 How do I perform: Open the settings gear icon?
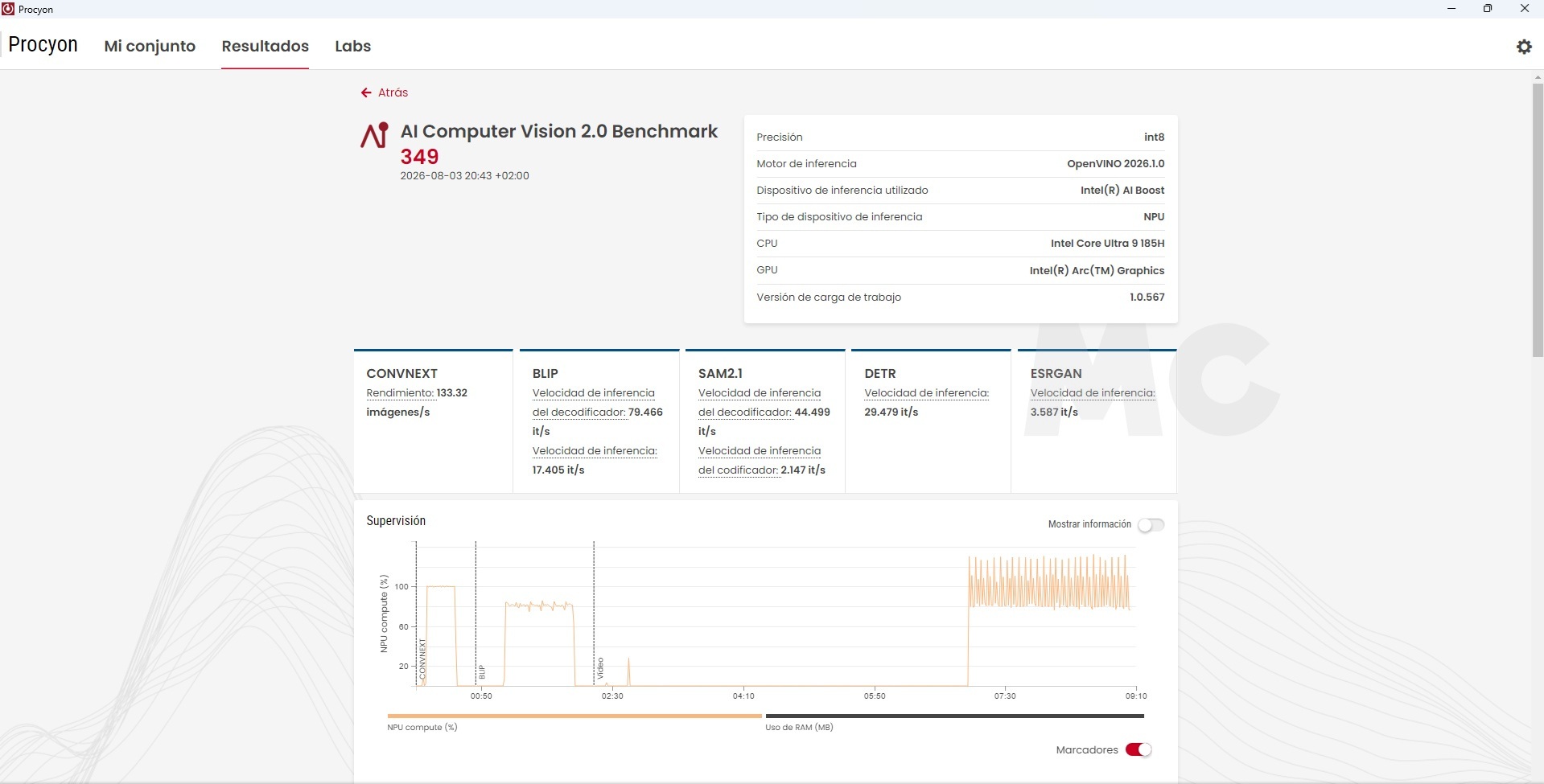point(1524,47)
